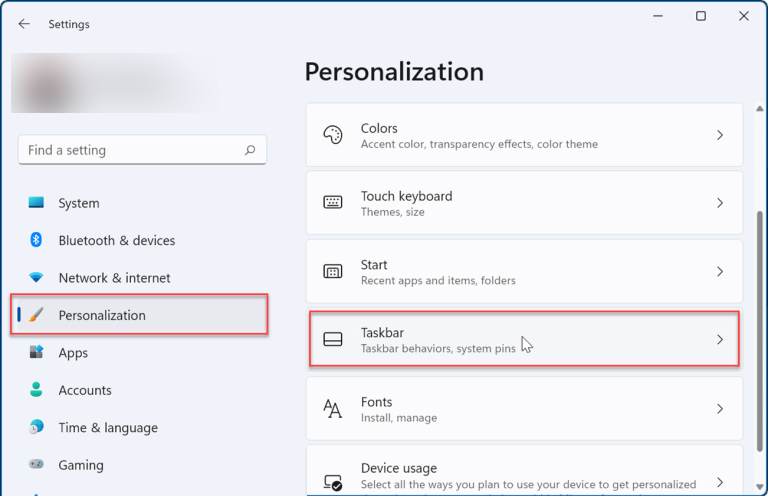Expand the Start settings chevron
This screenshot has height=496, width=768.
[720, 271]
